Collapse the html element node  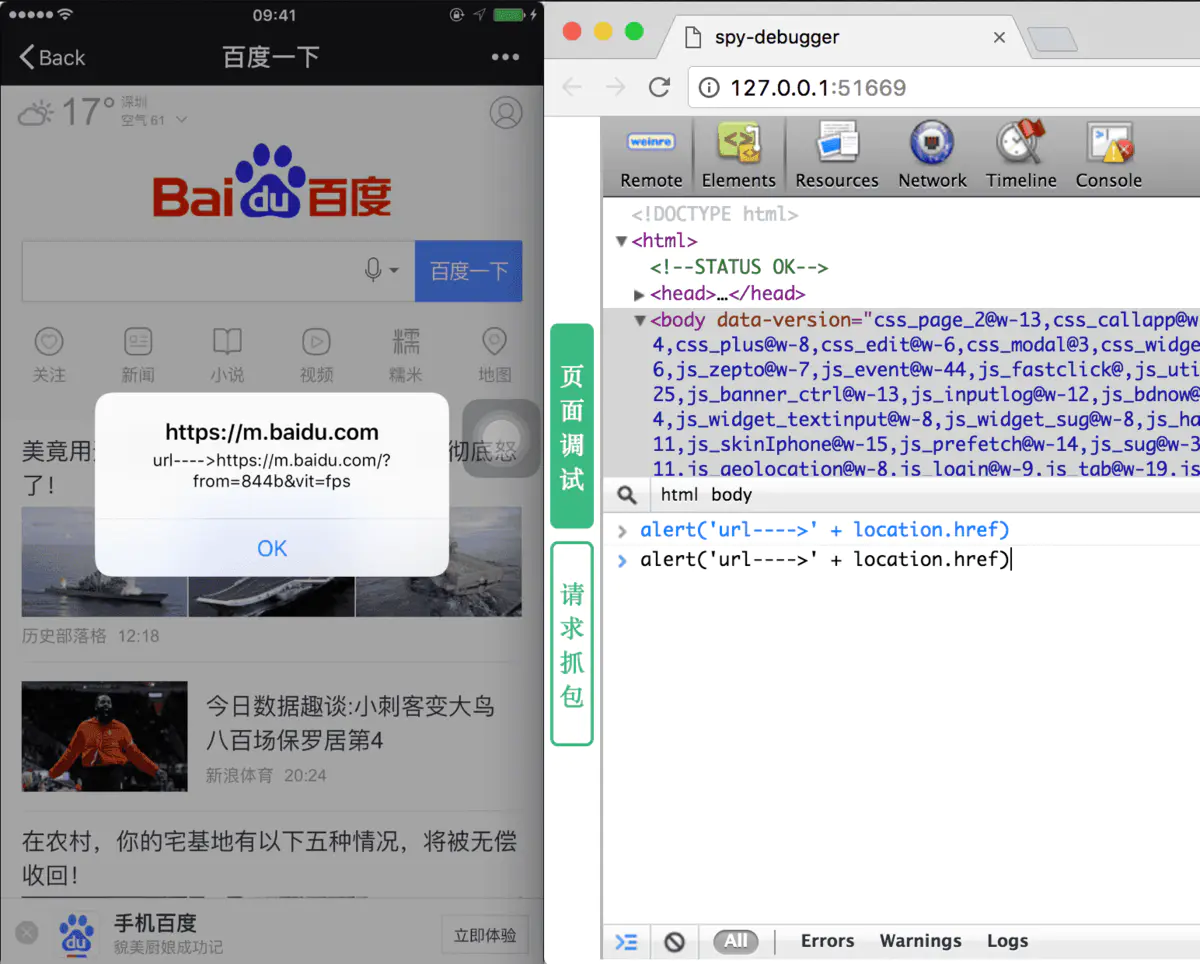point(621,241)
